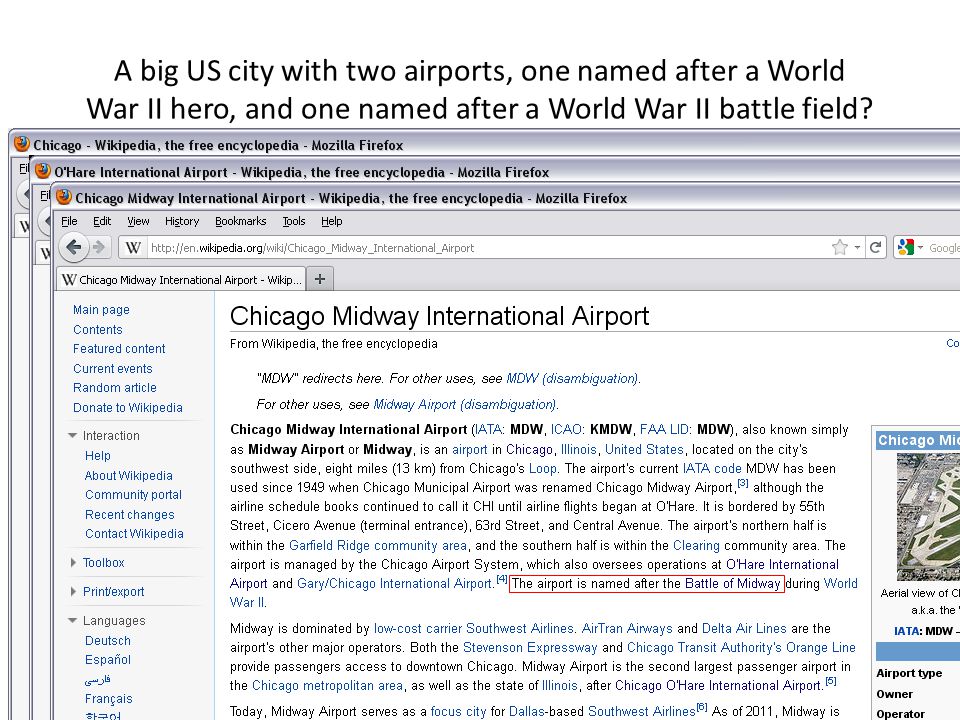Open the Recent changes link
960x720 pixels.
pyautogui.click(x=130, y=515)
